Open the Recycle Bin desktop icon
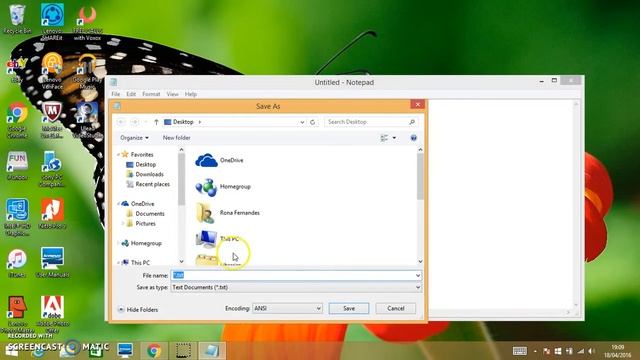 coord(17,19)
